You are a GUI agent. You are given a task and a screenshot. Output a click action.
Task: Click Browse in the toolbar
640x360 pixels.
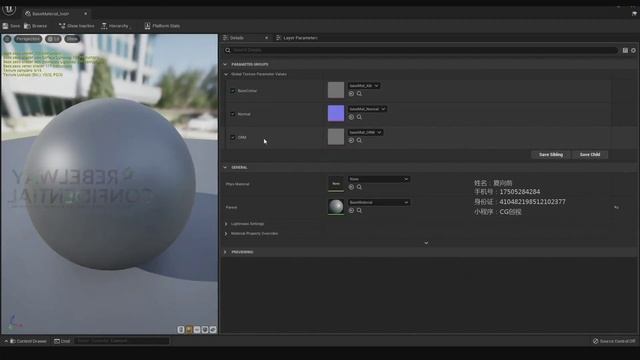point(36,26)
